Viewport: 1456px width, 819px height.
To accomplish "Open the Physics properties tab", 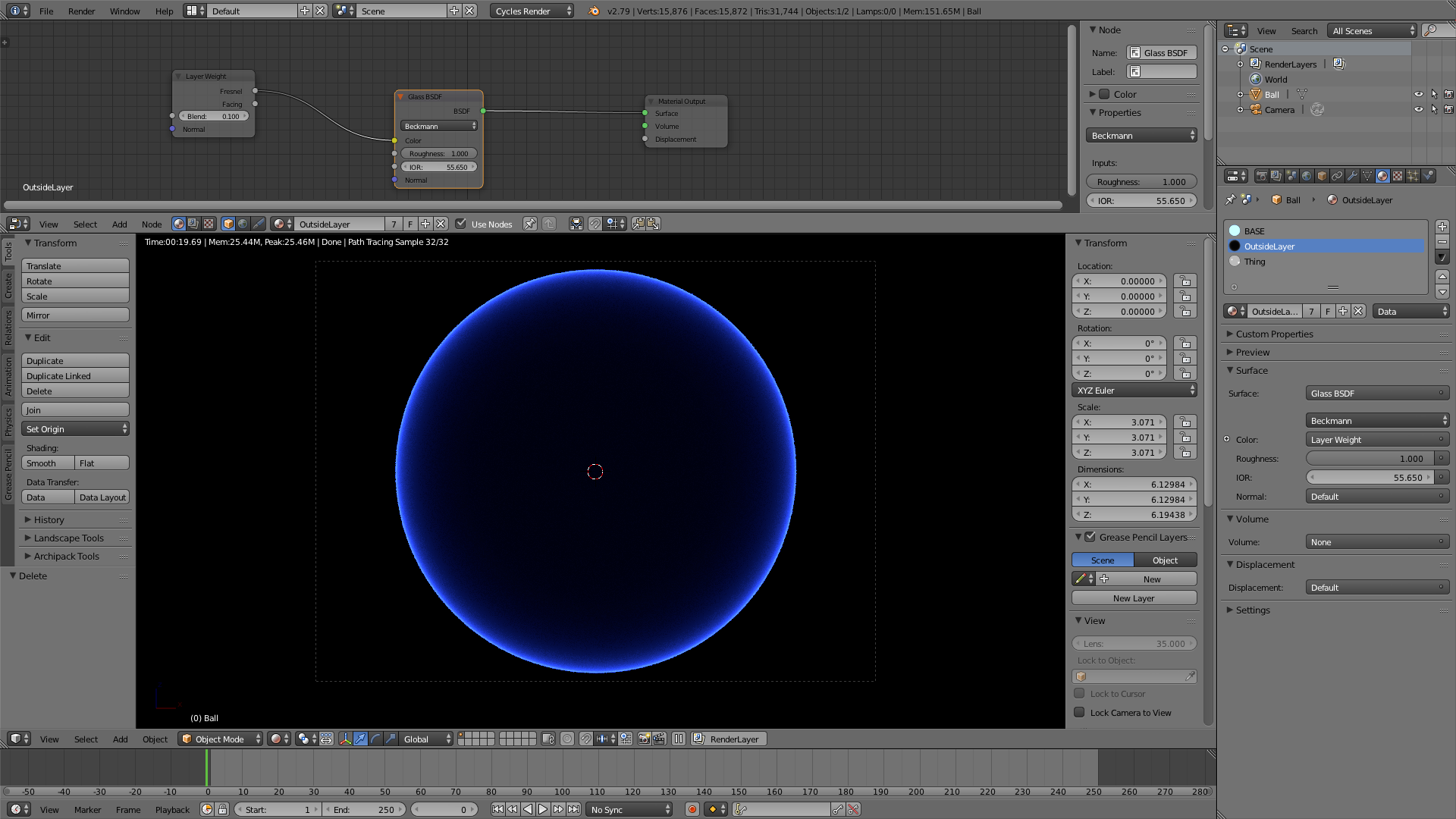I will click(1428, 176).
